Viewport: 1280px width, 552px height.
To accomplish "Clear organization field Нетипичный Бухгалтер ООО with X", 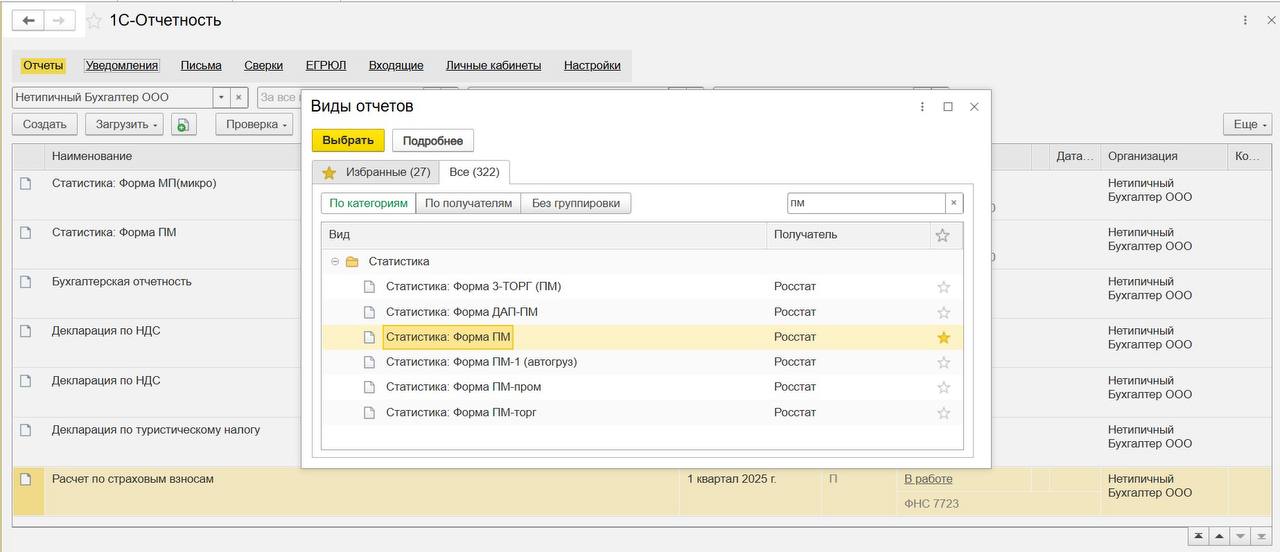I will (x=239, y=97).
